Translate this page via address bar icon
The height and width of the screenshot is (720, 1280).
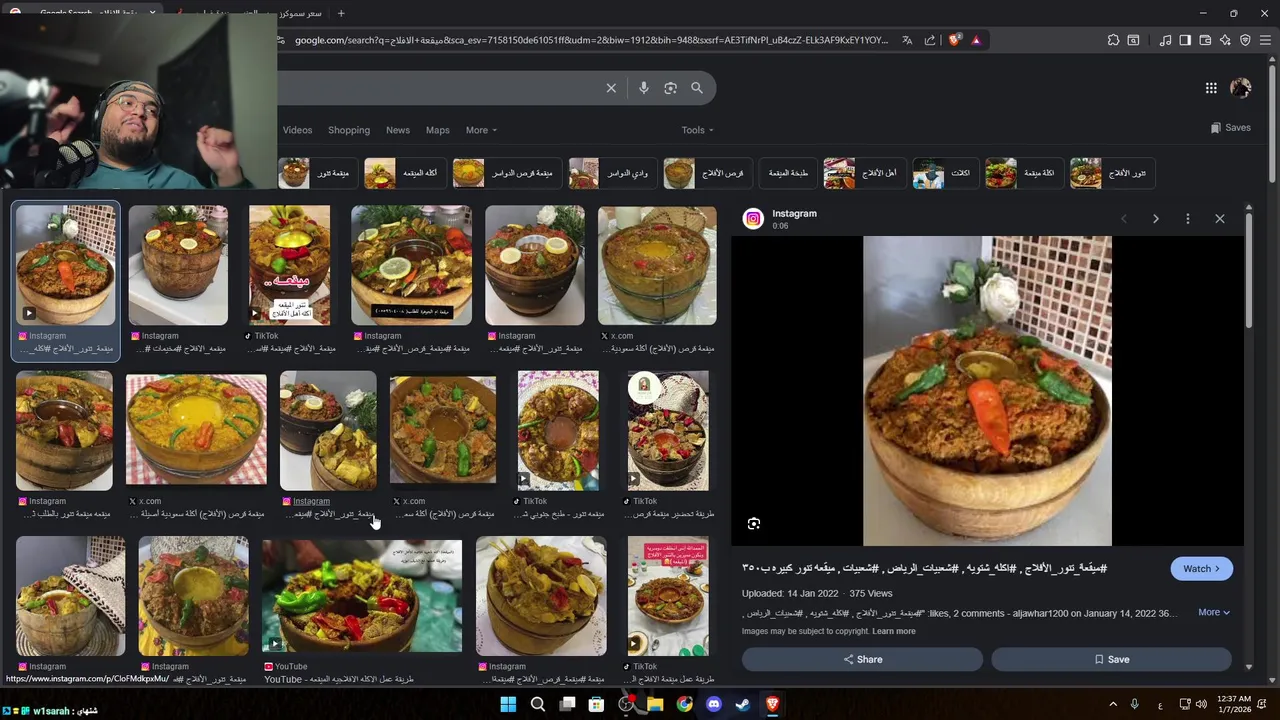click(907, 40)
